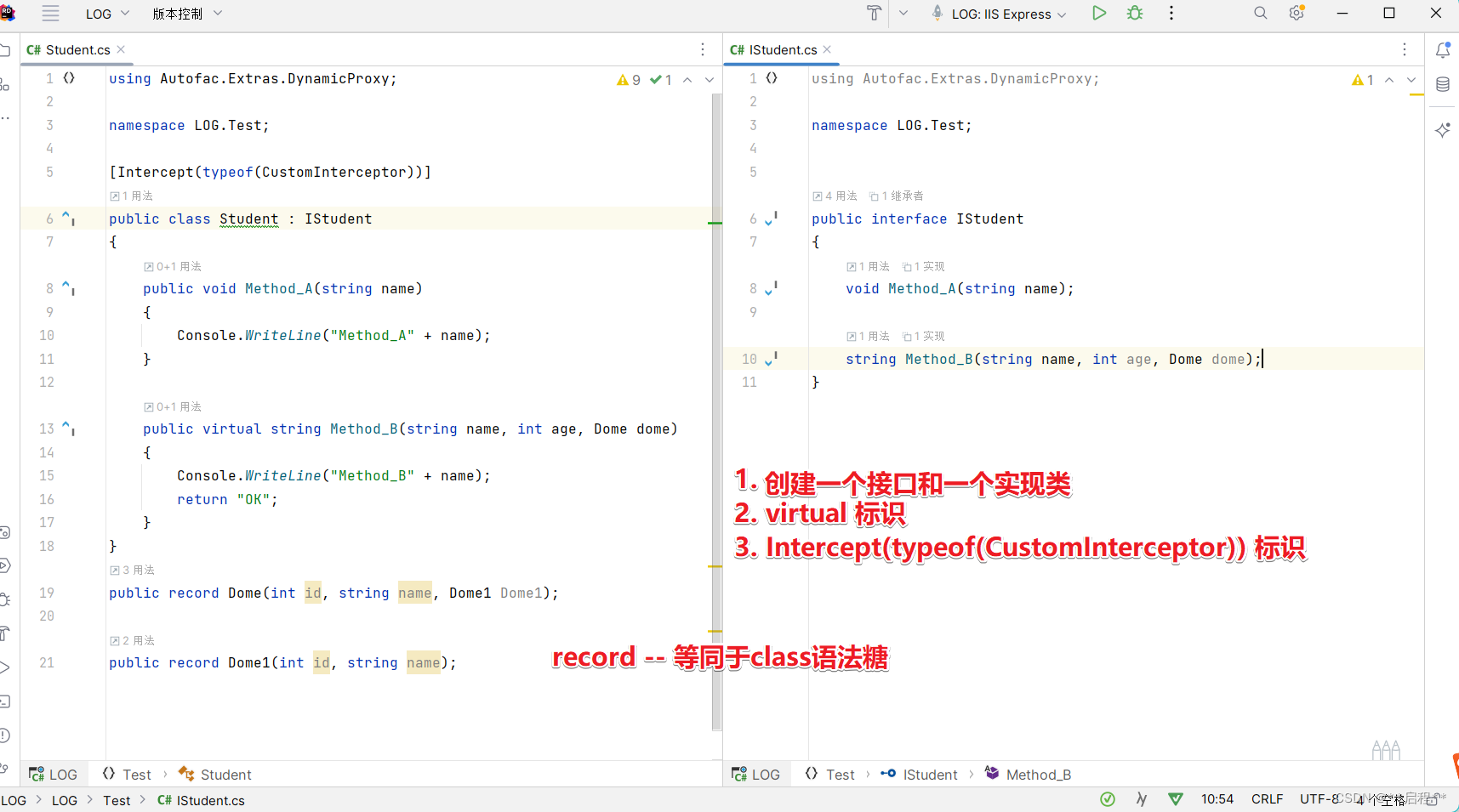This screenshot has height=812, width=1459.
Task: Place cursor on the return "OK" line
Action: (227, 499)
